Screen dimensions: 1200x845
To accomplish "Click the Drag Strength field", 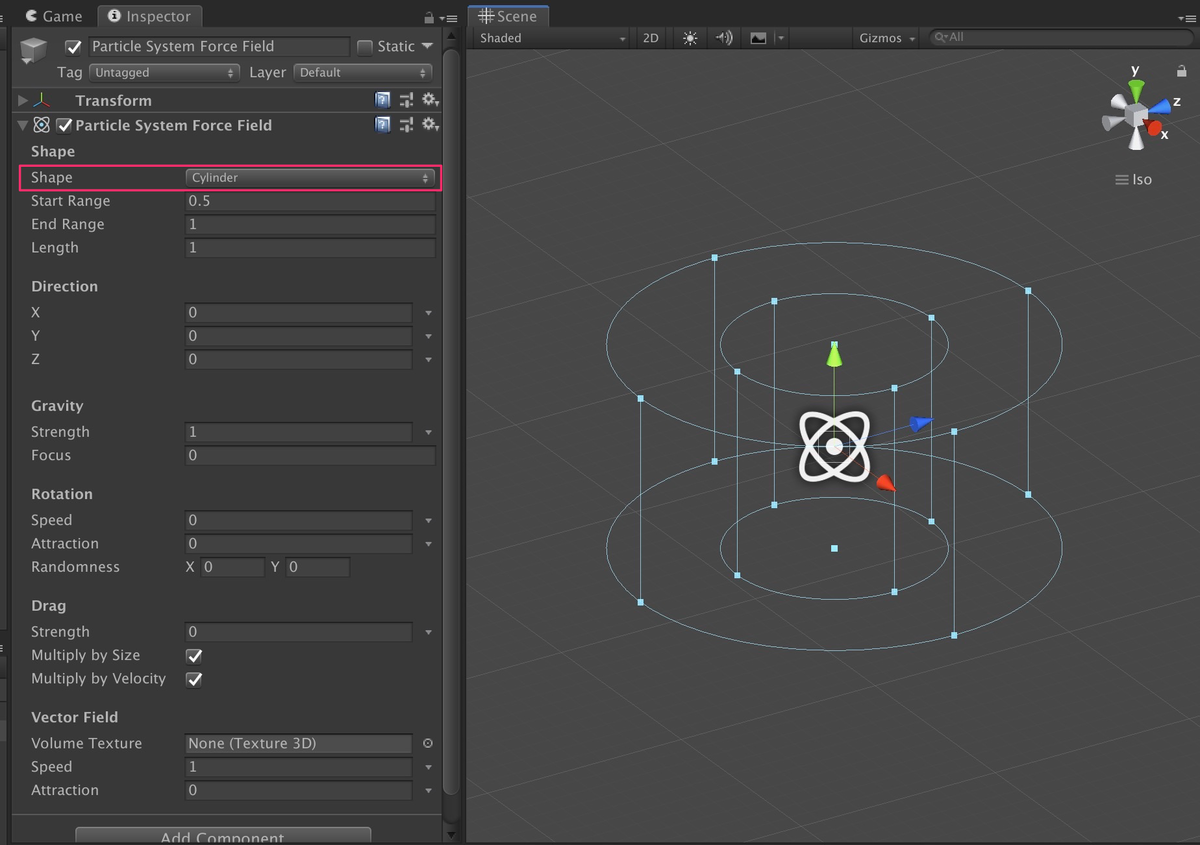I will pyautogui.click(x=299, y=632).
